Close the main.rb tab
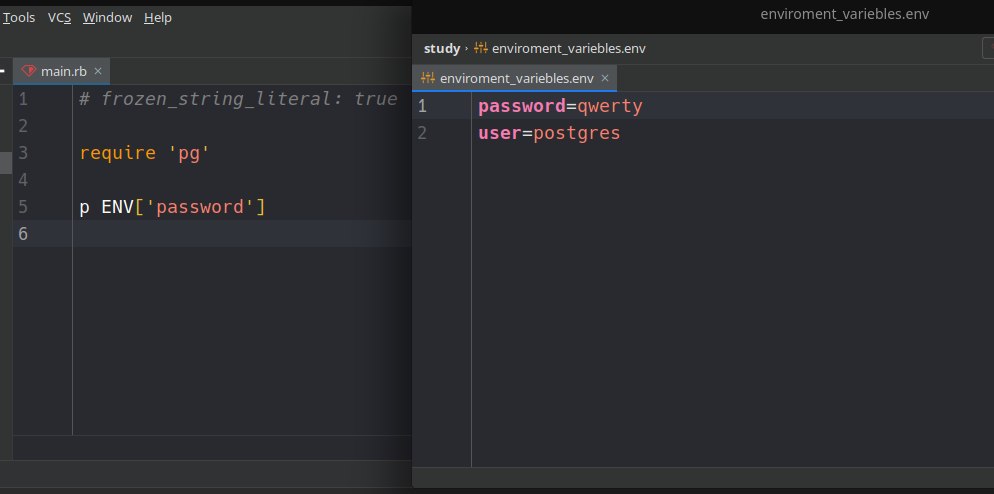 tap(98, 71)
